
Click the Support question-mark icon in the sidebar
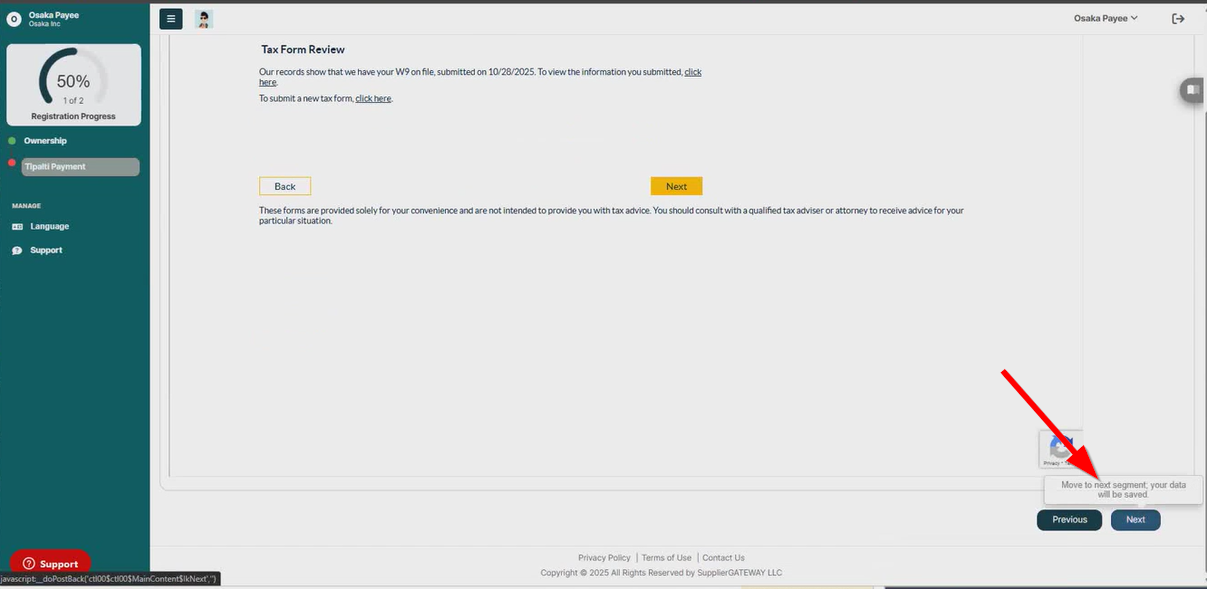coord(15,249)
